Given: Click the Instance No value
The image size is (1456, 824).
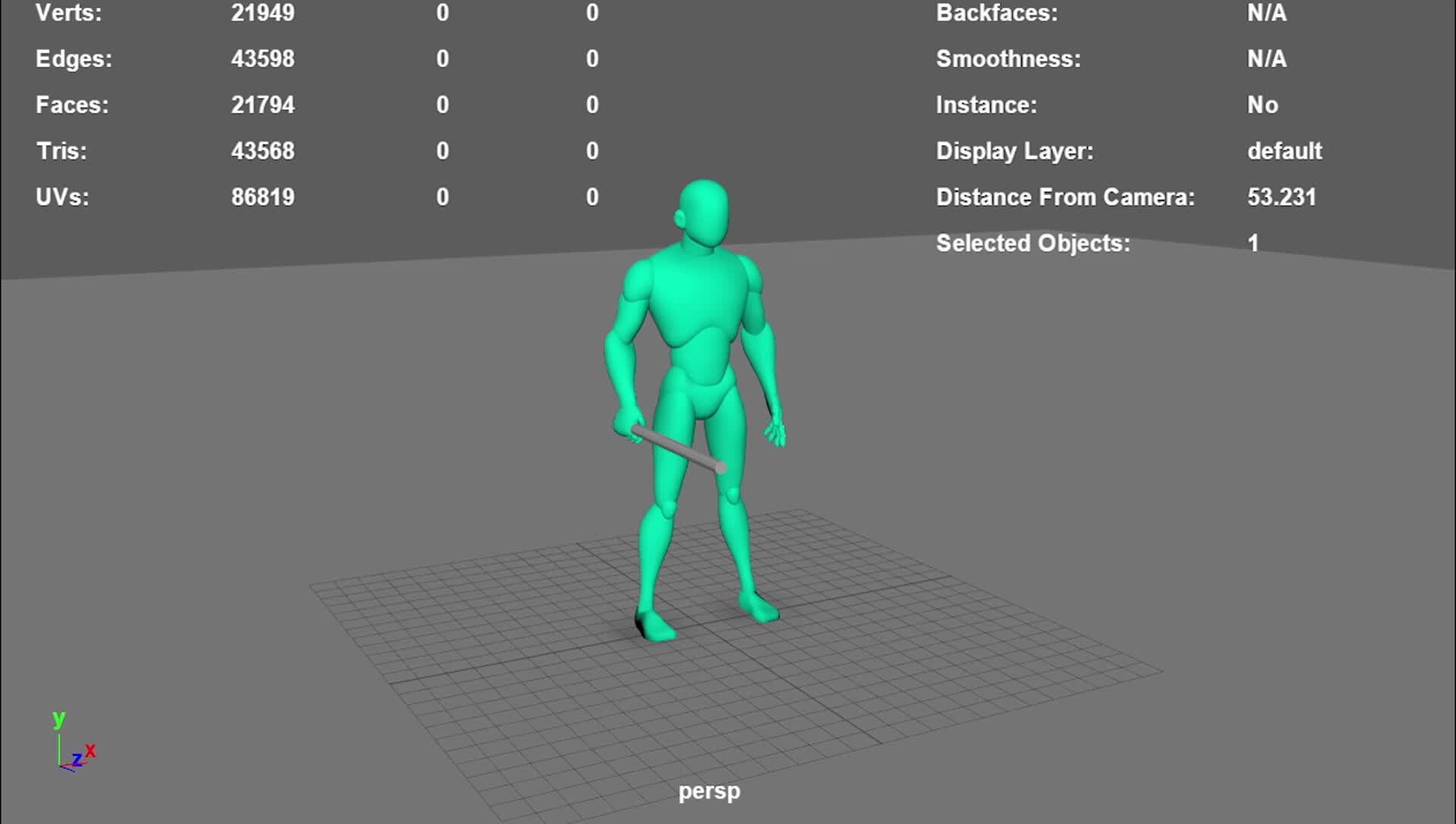Looking at the screenshot, I should (1263, 105).
